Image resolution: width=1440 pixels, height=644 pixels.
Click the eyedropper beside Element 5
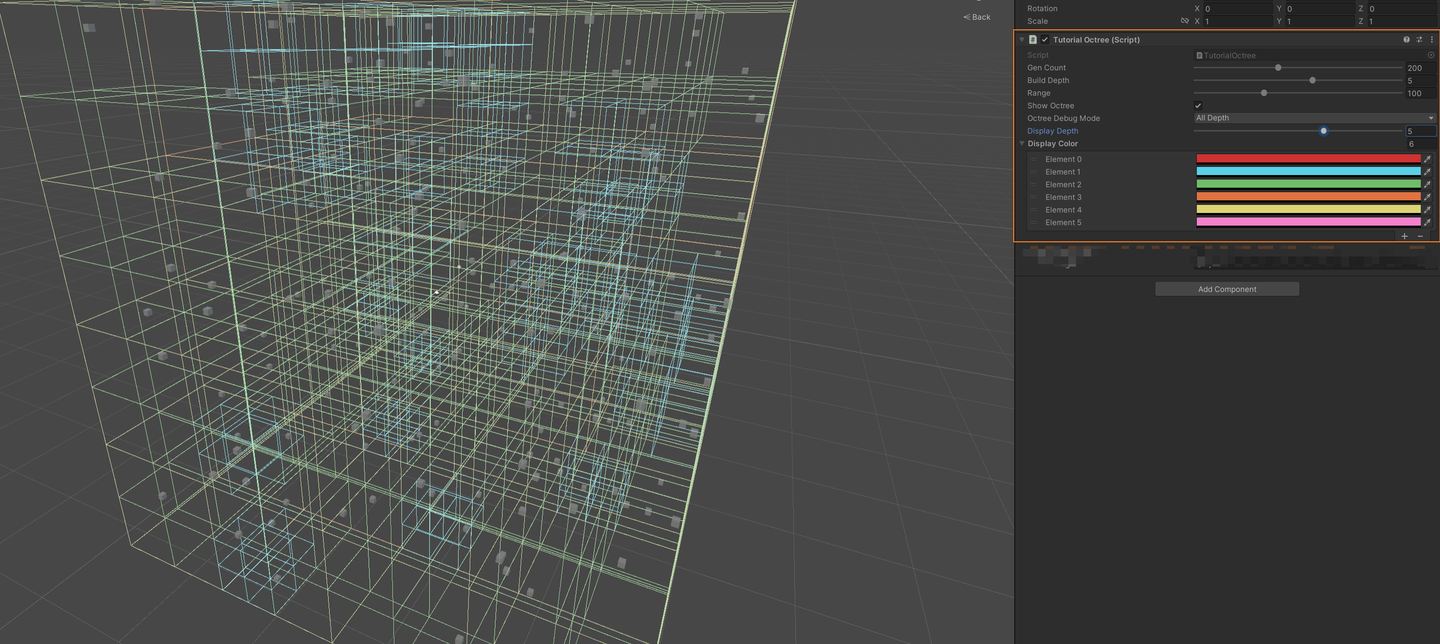pos(1428,222)
